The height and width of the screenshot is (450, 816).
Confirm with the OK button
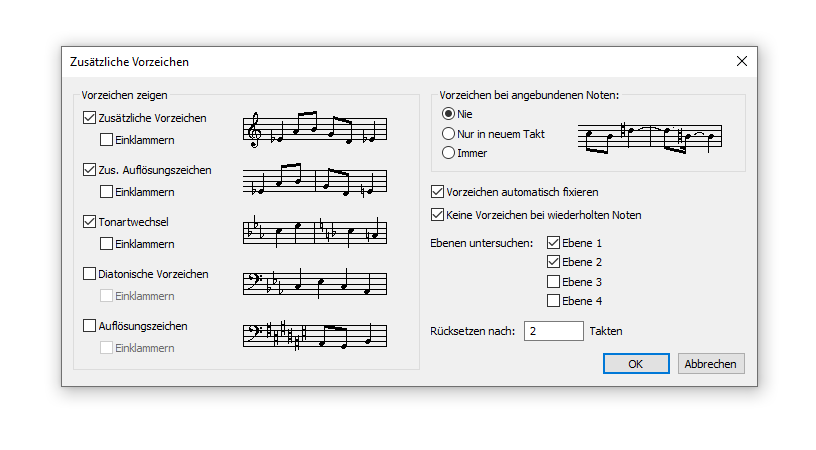636,364
